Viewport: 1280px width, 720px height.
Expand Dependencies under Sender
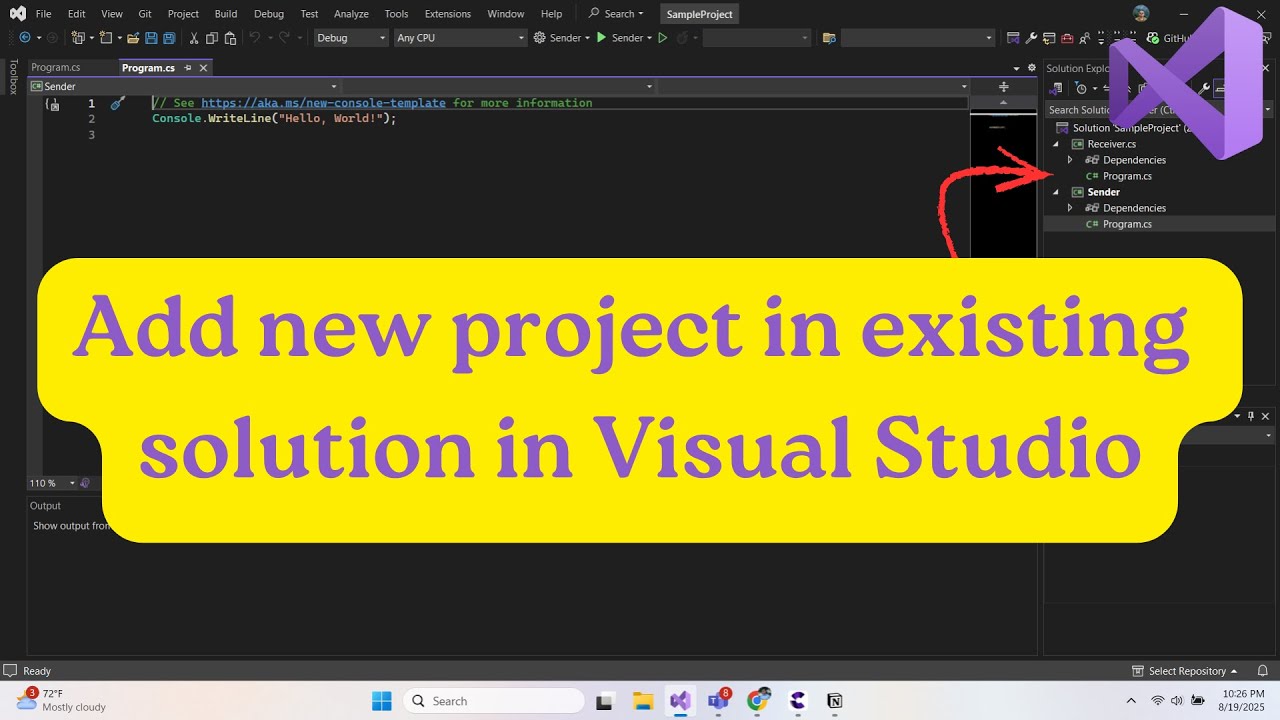coord(1070,208)
